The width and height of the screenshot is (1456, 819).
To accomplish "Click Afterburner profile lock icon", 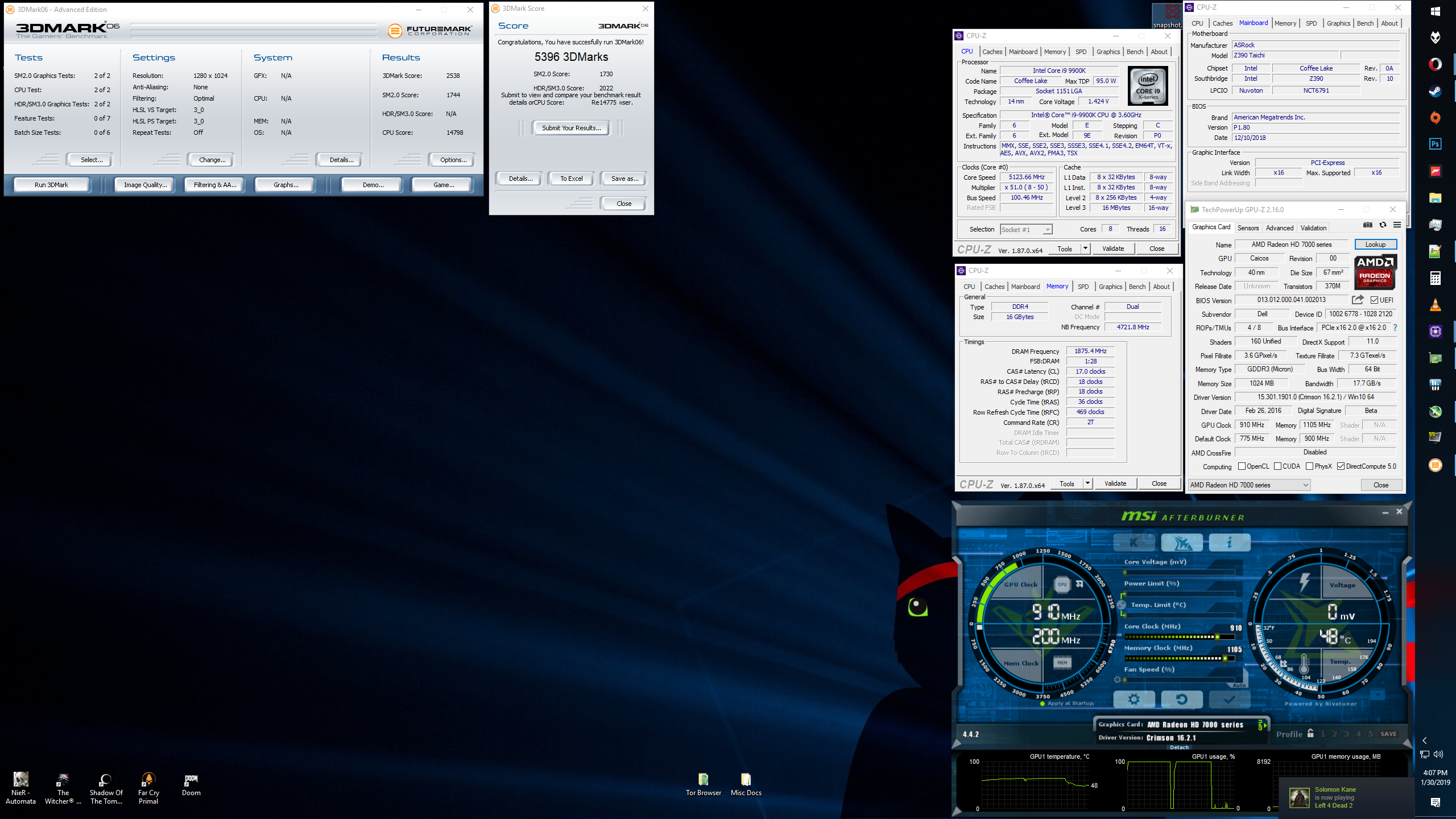I will 1310,733.
